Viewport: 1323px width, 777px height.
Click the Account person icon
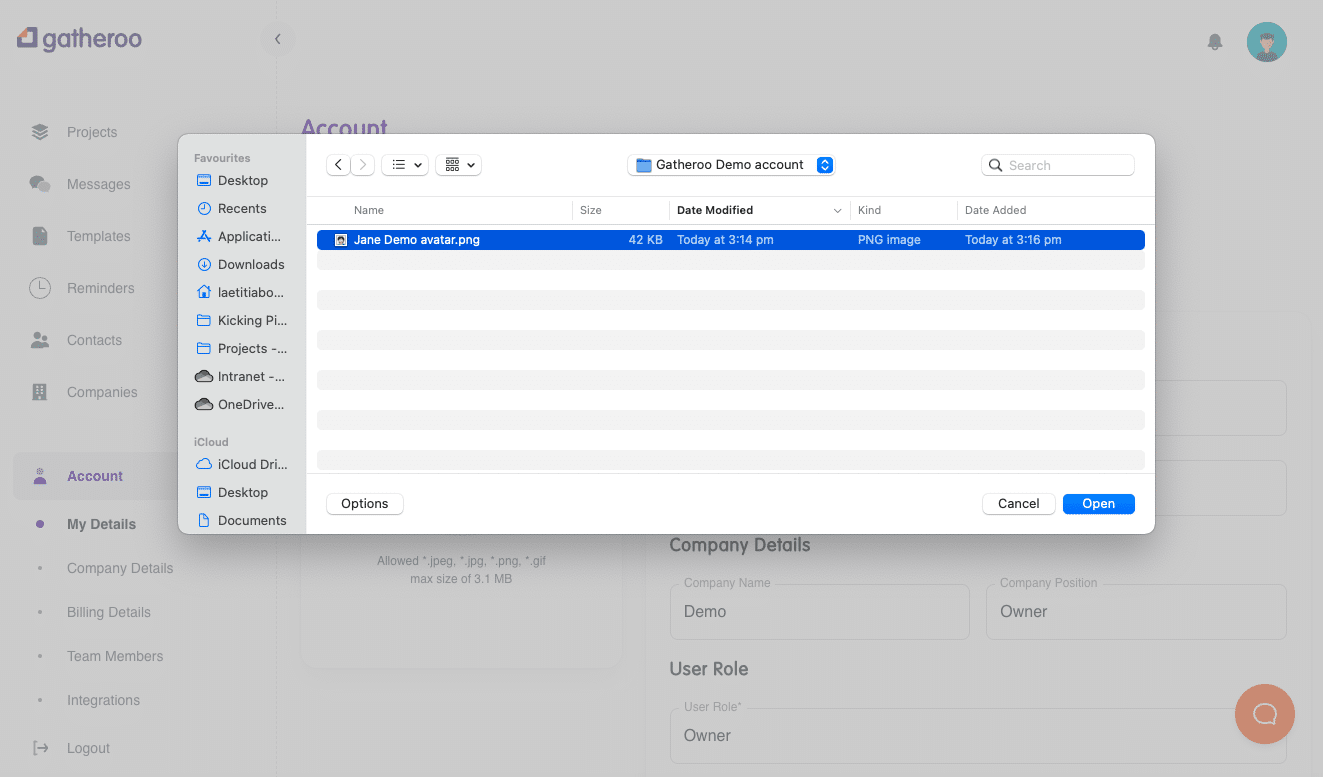40,476
